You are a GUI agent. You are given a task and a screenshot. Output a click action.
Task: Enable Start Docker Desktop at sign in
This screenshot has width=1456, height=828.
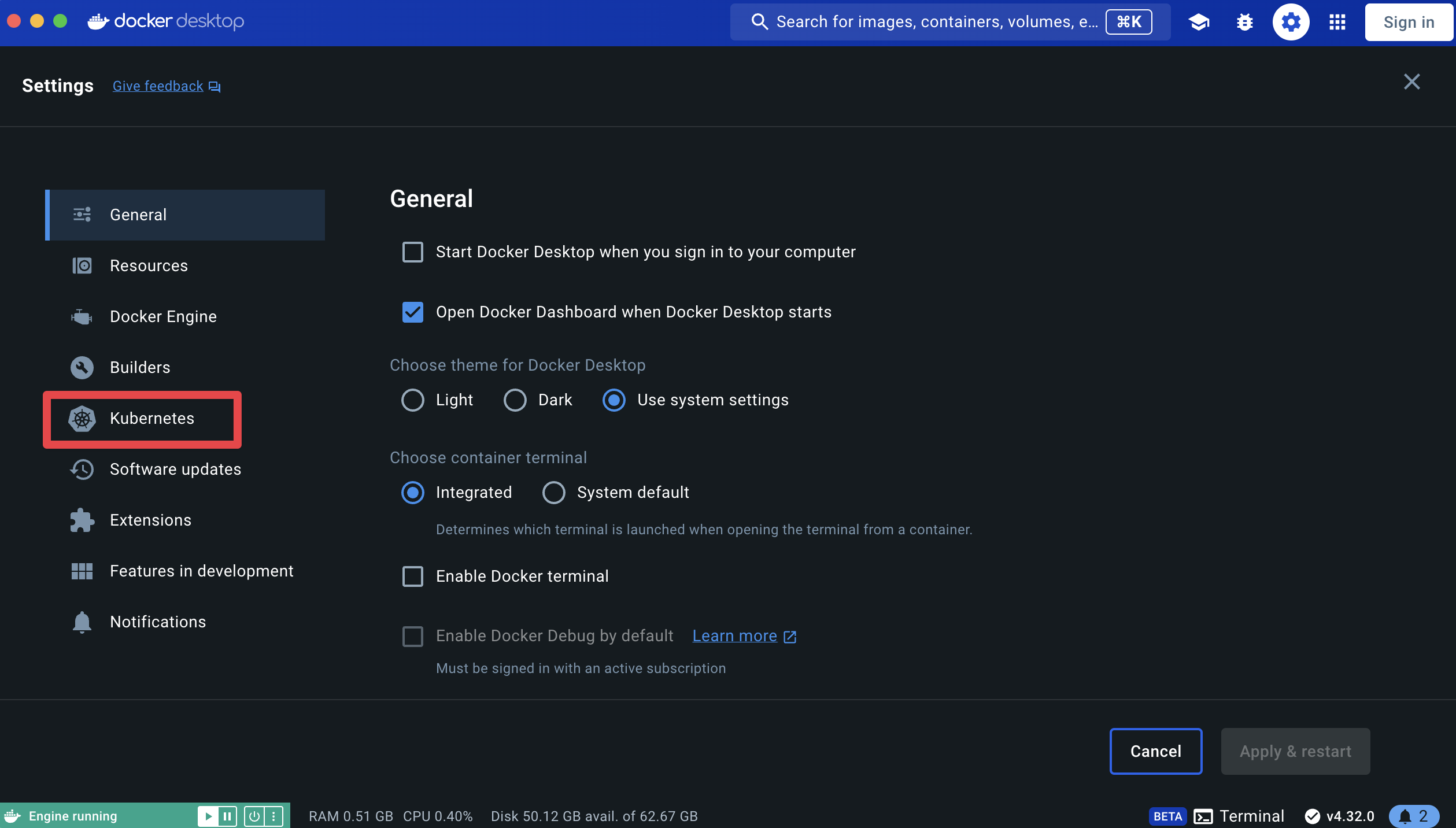click(412, 252)
